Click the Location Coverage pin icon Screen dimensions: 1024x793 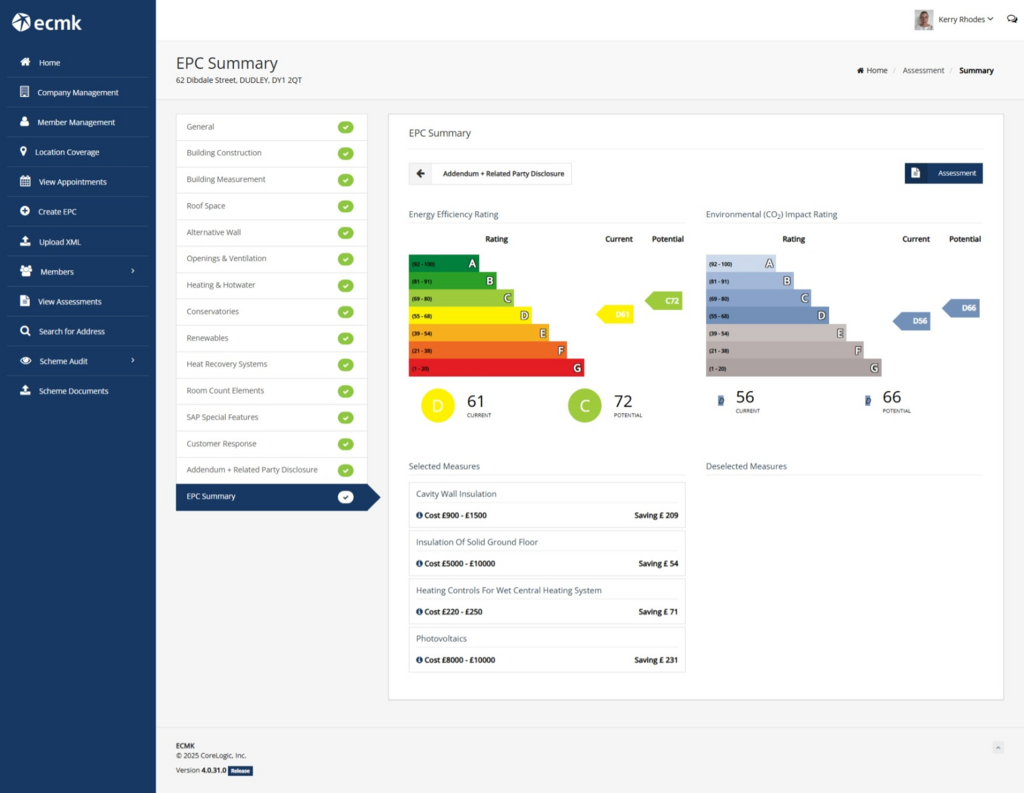point(24,152)
